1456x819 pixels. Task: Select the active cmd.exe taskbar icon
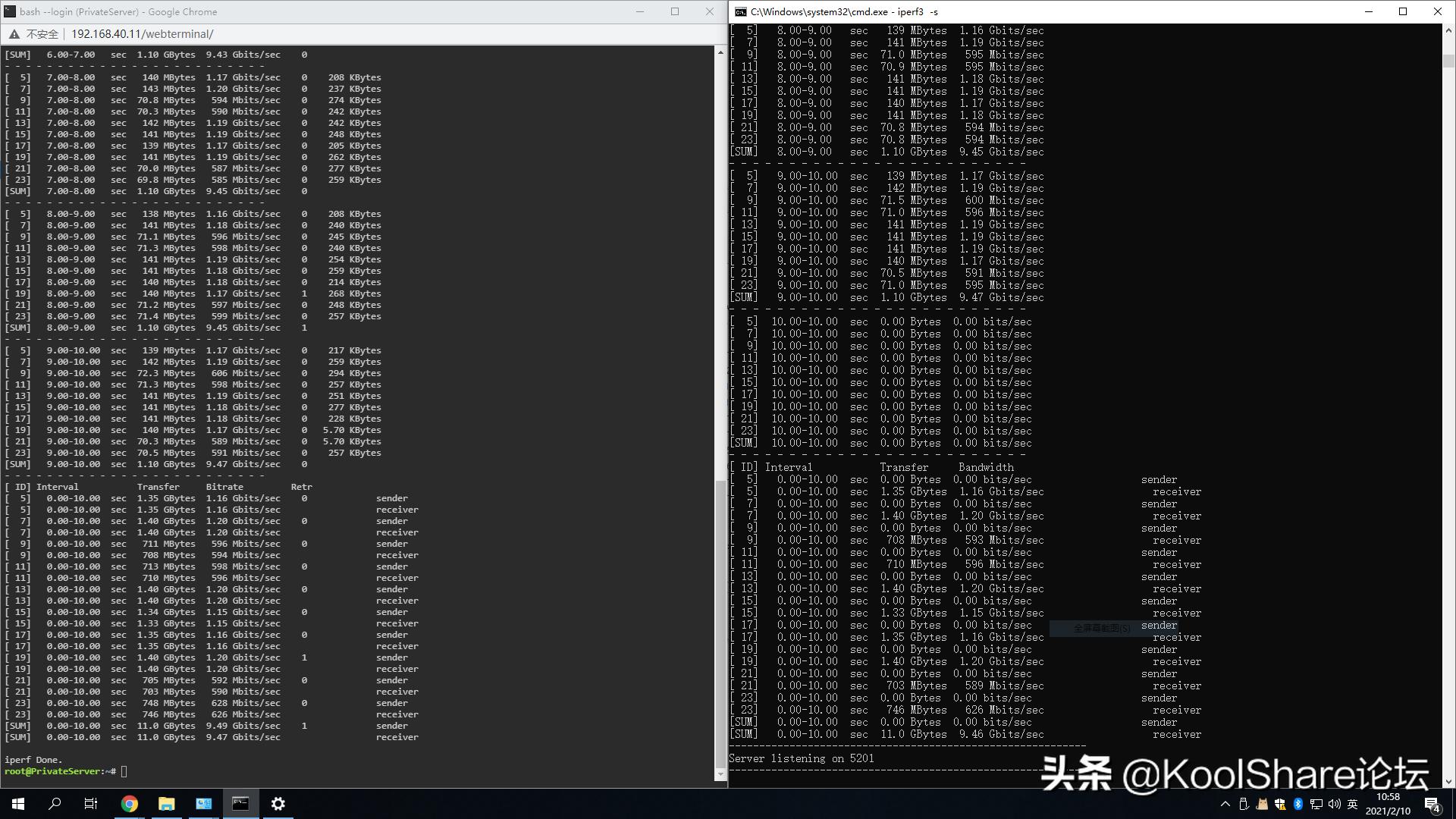[x=241, y=803]
